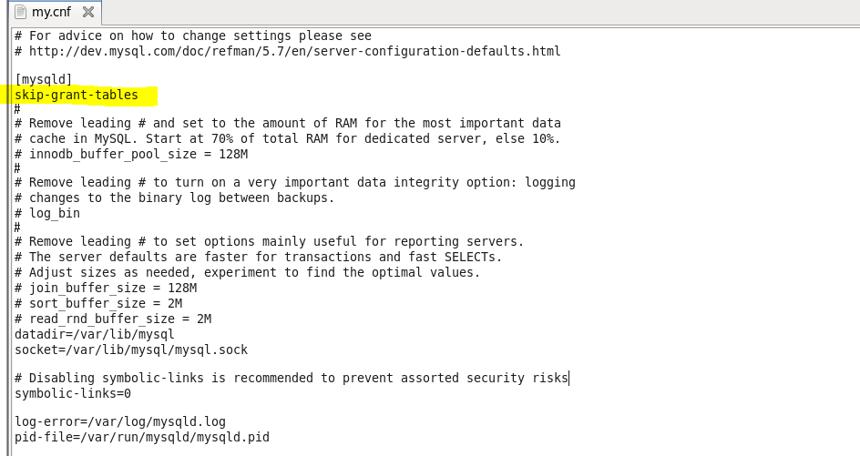Click the read_rnd_buffer_size = 2M line
The image size is (860, 456).
[113, 319]
